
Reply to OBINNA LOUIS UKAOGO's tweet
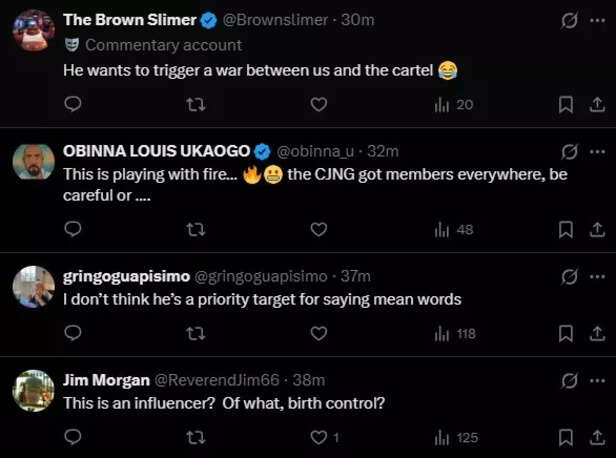(x=72, y=229)
